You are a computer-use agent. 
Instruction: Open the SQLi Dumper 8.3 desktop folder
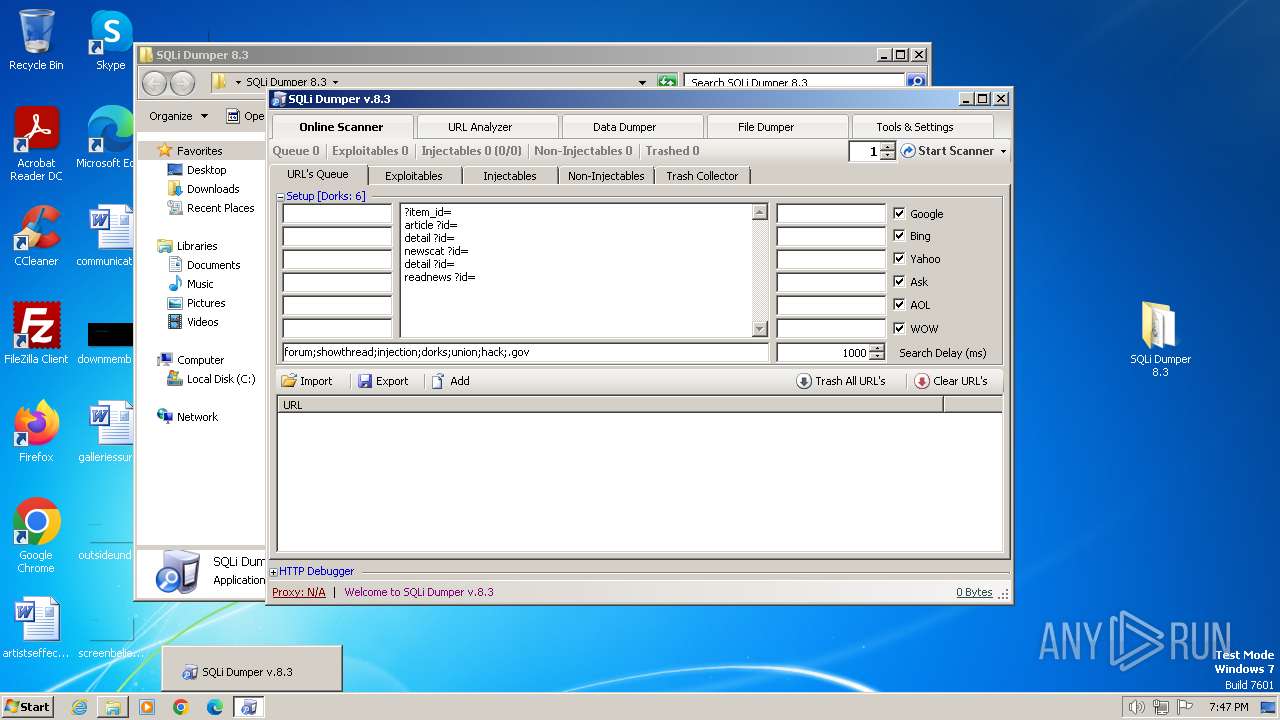pos(1160,339)
